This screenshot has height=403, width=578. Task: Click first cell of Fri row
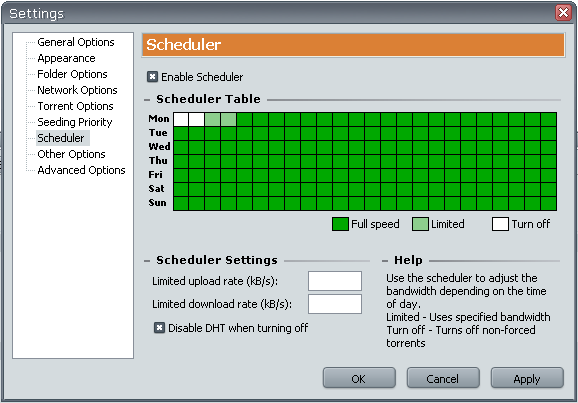(181, 176)
